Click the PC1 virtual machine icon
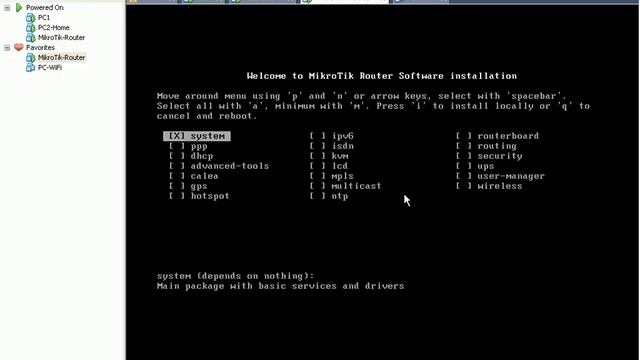This screenshot has height=360, width=640. [x=31, y=18]
